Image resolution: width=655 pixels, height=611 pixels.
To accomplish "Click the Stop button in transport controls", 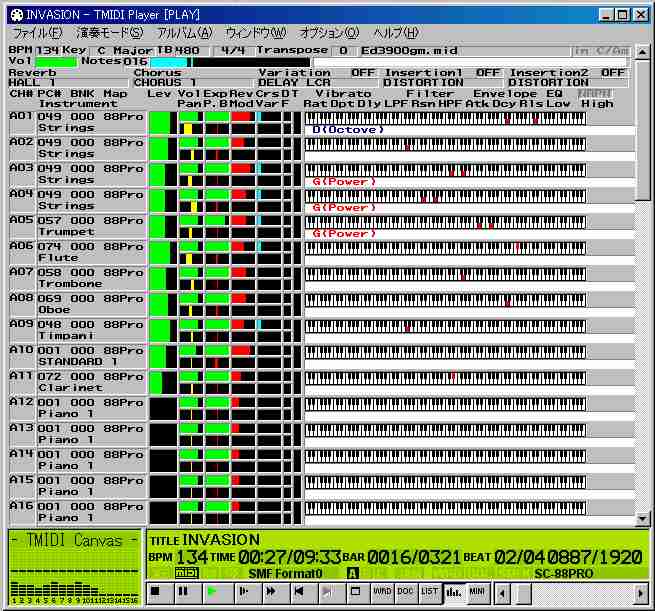I will click(x=155, y=592).
